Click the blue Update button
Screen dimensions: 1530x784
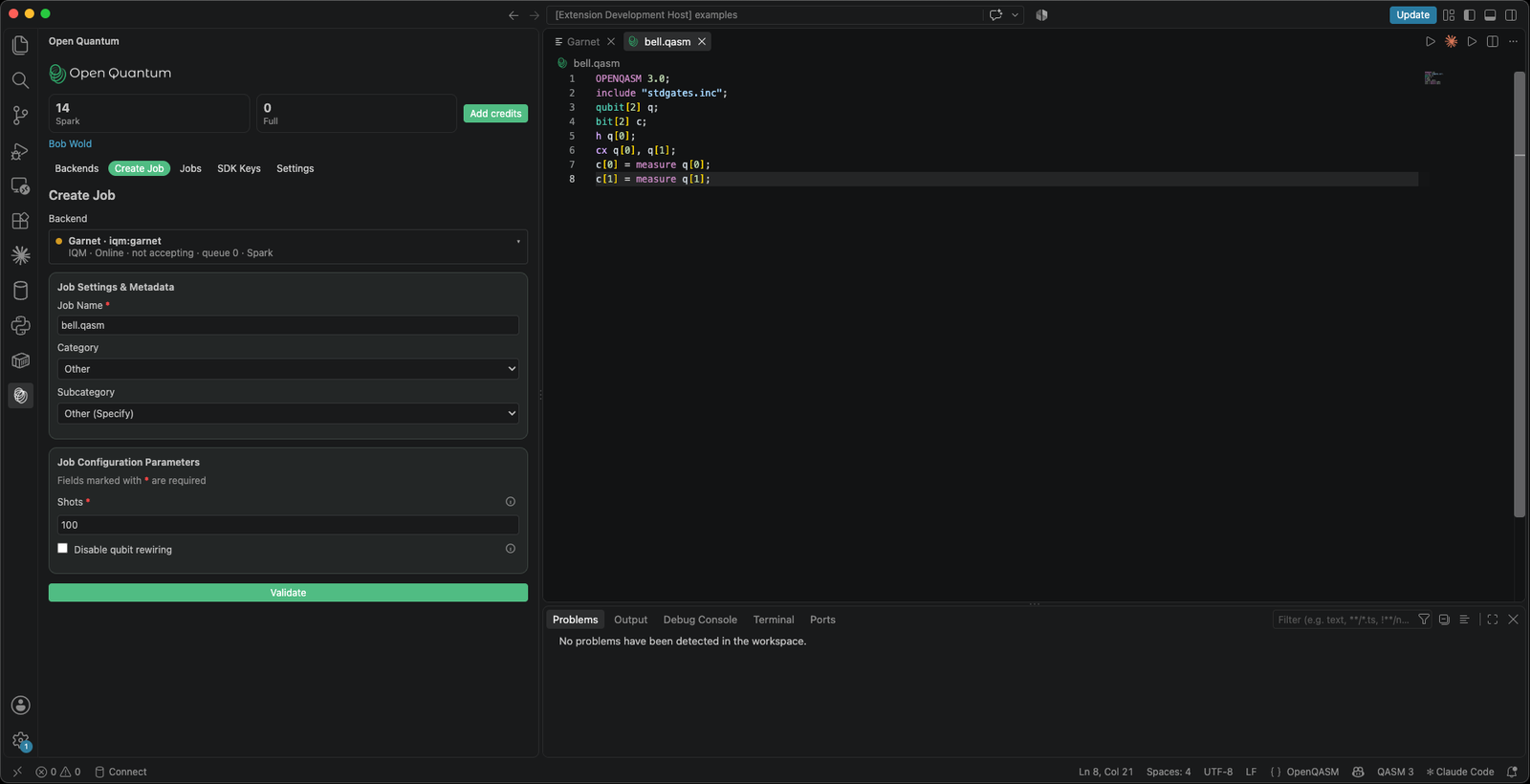click(1412, 15)
